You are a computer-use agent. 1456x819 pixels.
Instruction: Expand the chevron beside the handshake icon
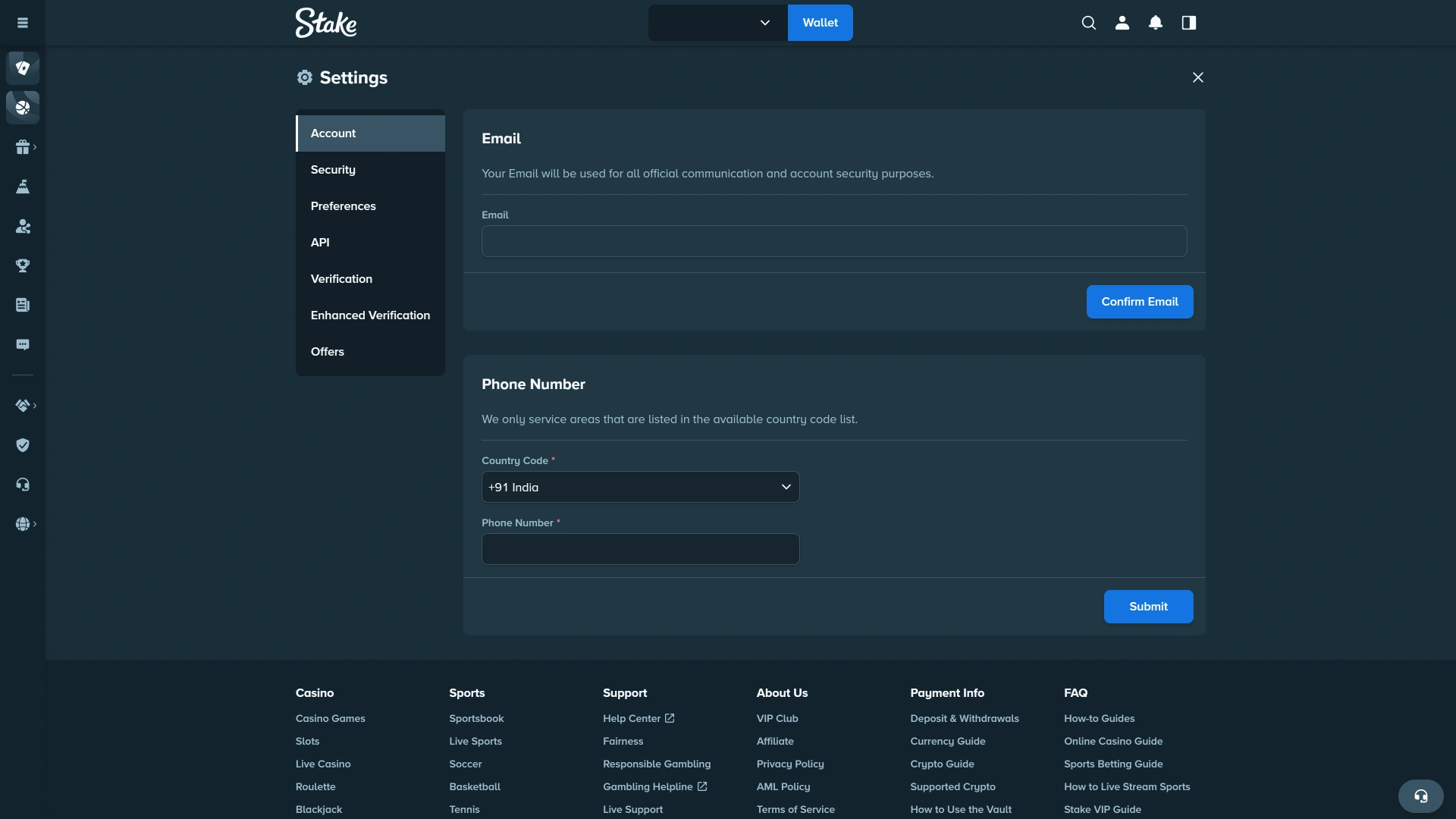[x=35, y=406]
